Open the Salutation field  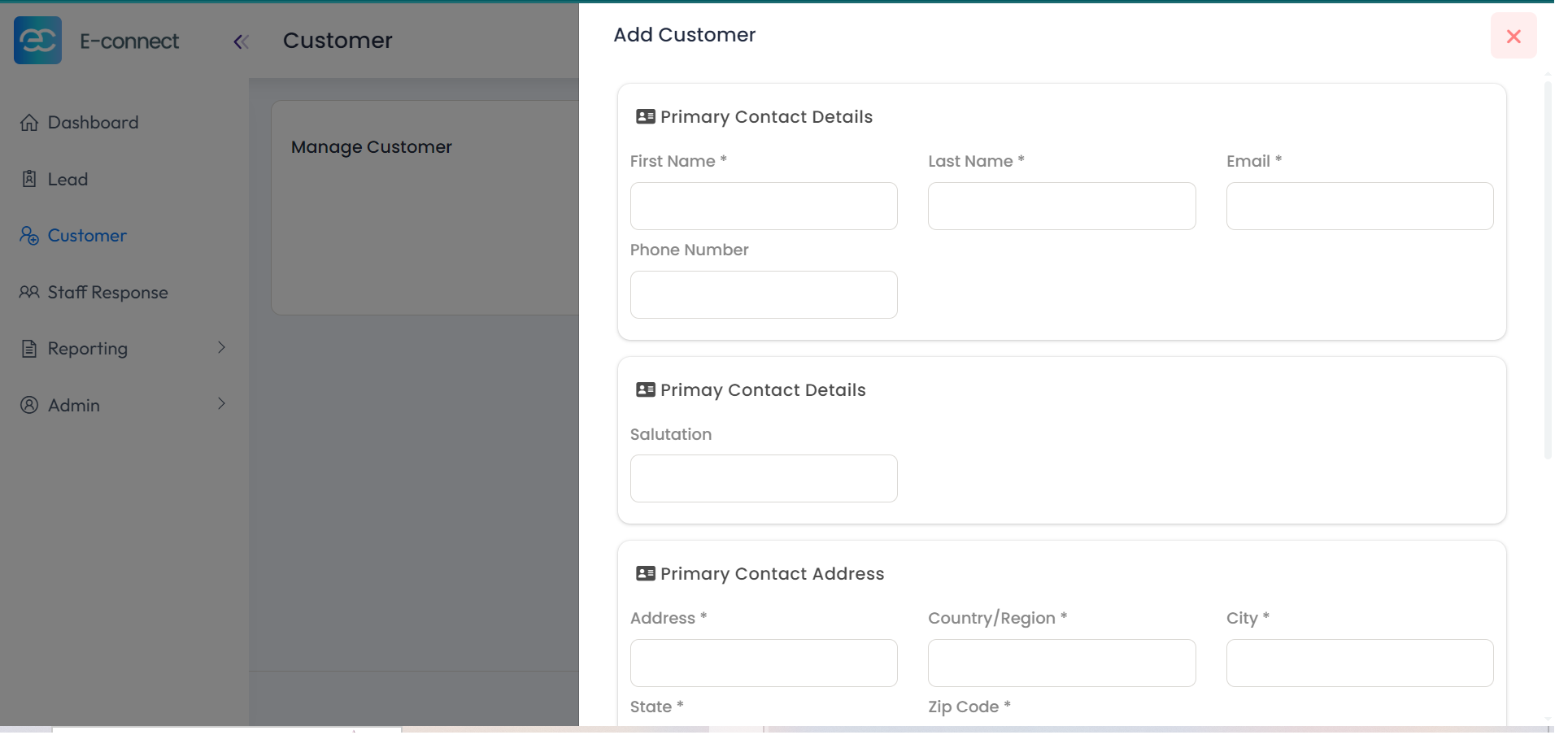pyautogui.click(x=763, y=478)
